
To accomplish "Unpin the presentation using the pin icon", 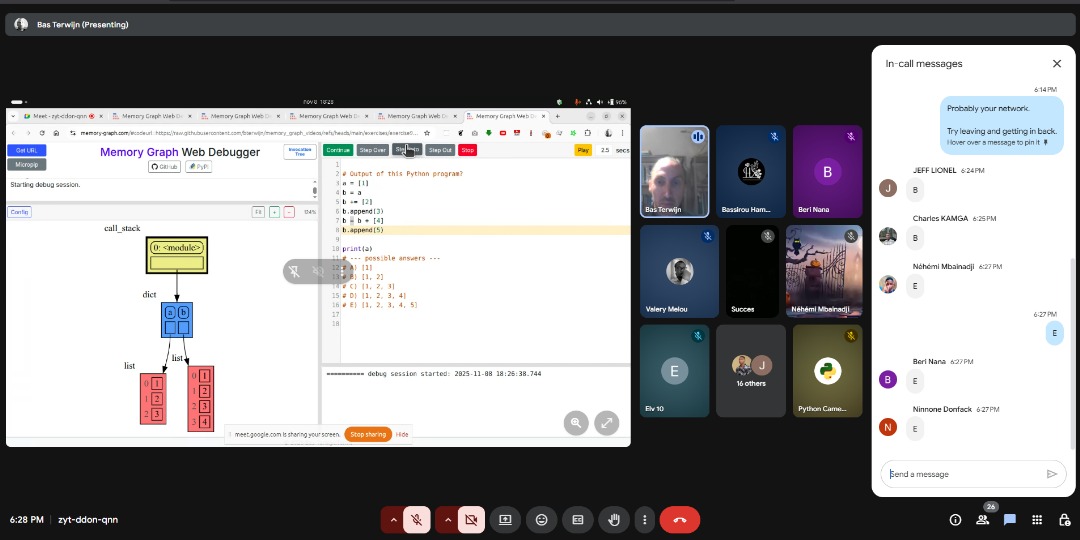I will click(294, 271).
